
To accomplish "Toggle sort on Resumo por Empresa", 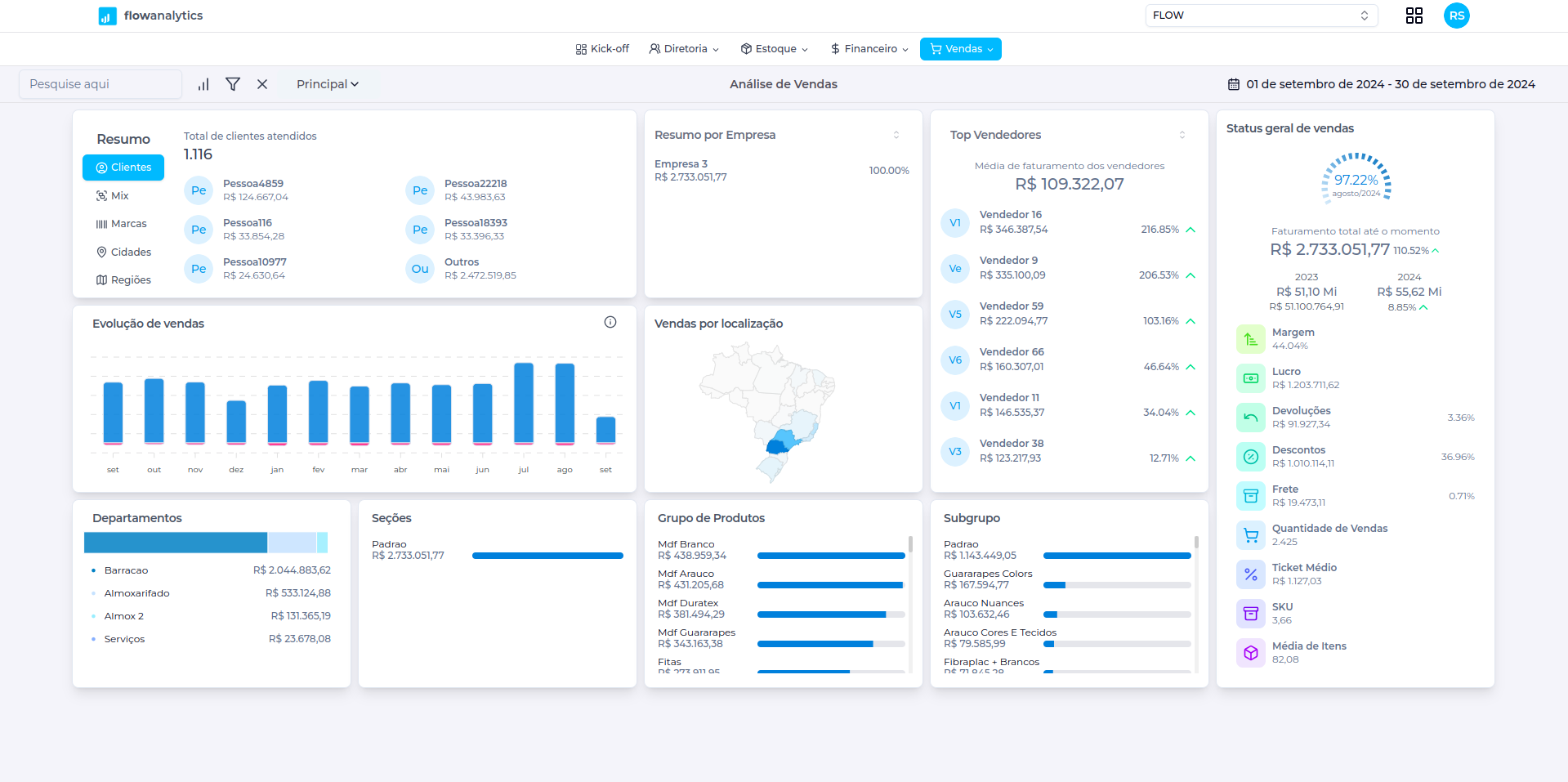I will [x=896, y=135].
